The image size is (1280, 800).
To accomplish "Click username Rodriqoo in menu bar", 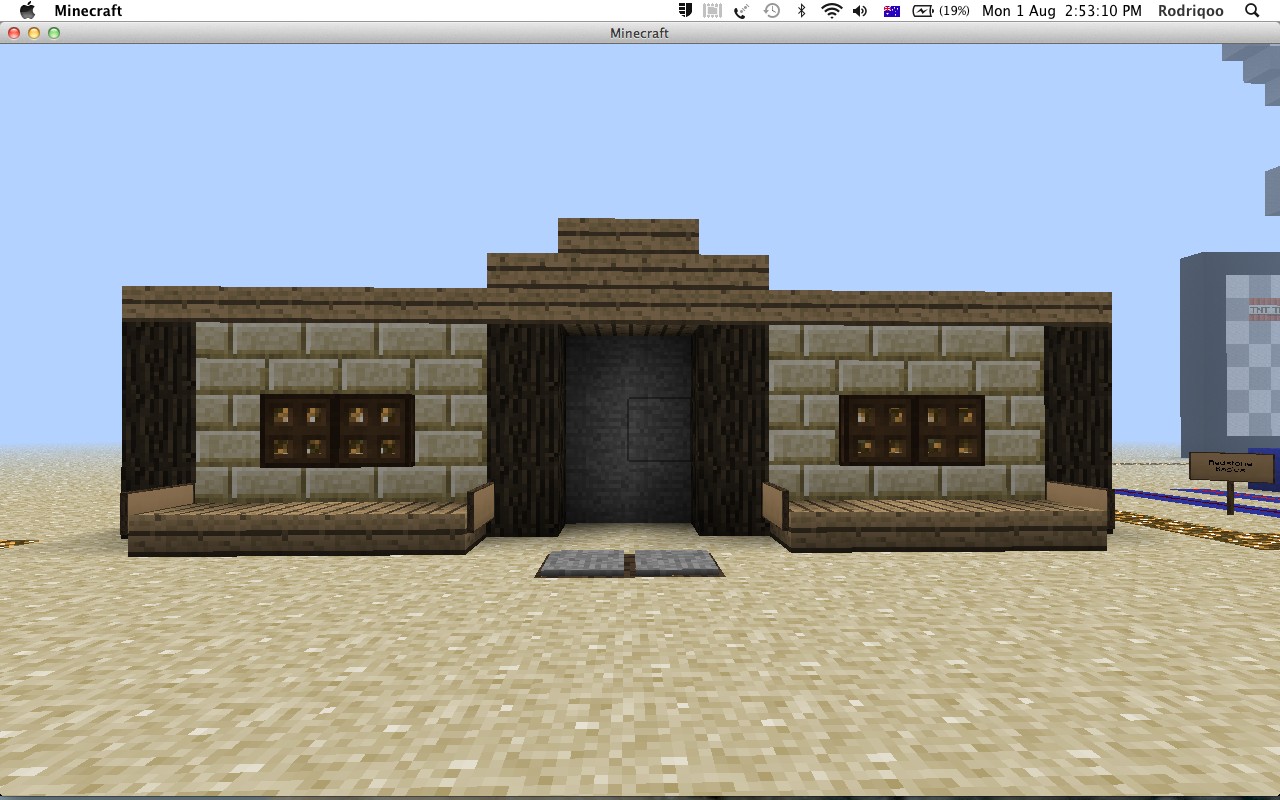I will 1190,10.
